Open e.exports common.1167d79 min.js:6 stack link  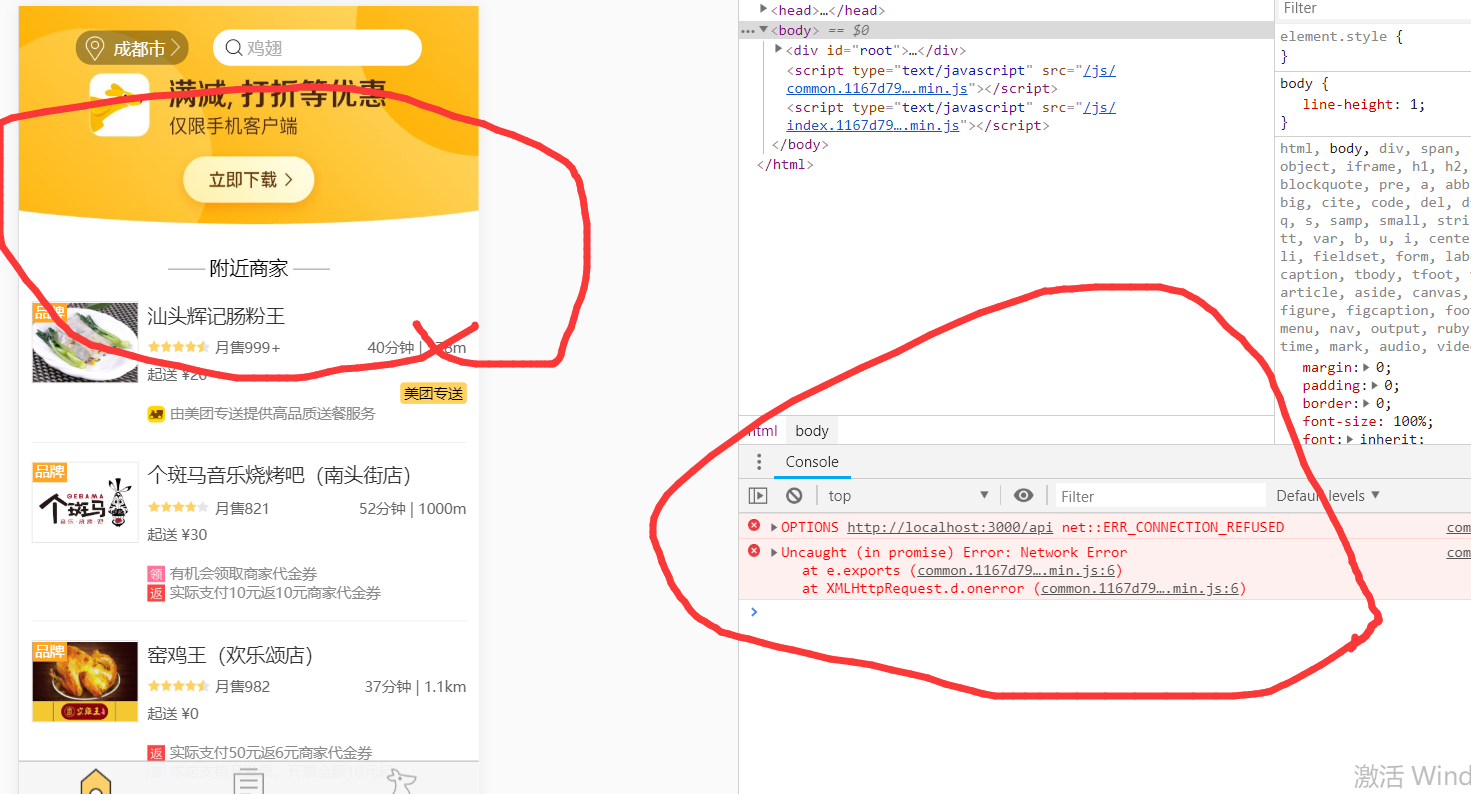pos(1016,571)
